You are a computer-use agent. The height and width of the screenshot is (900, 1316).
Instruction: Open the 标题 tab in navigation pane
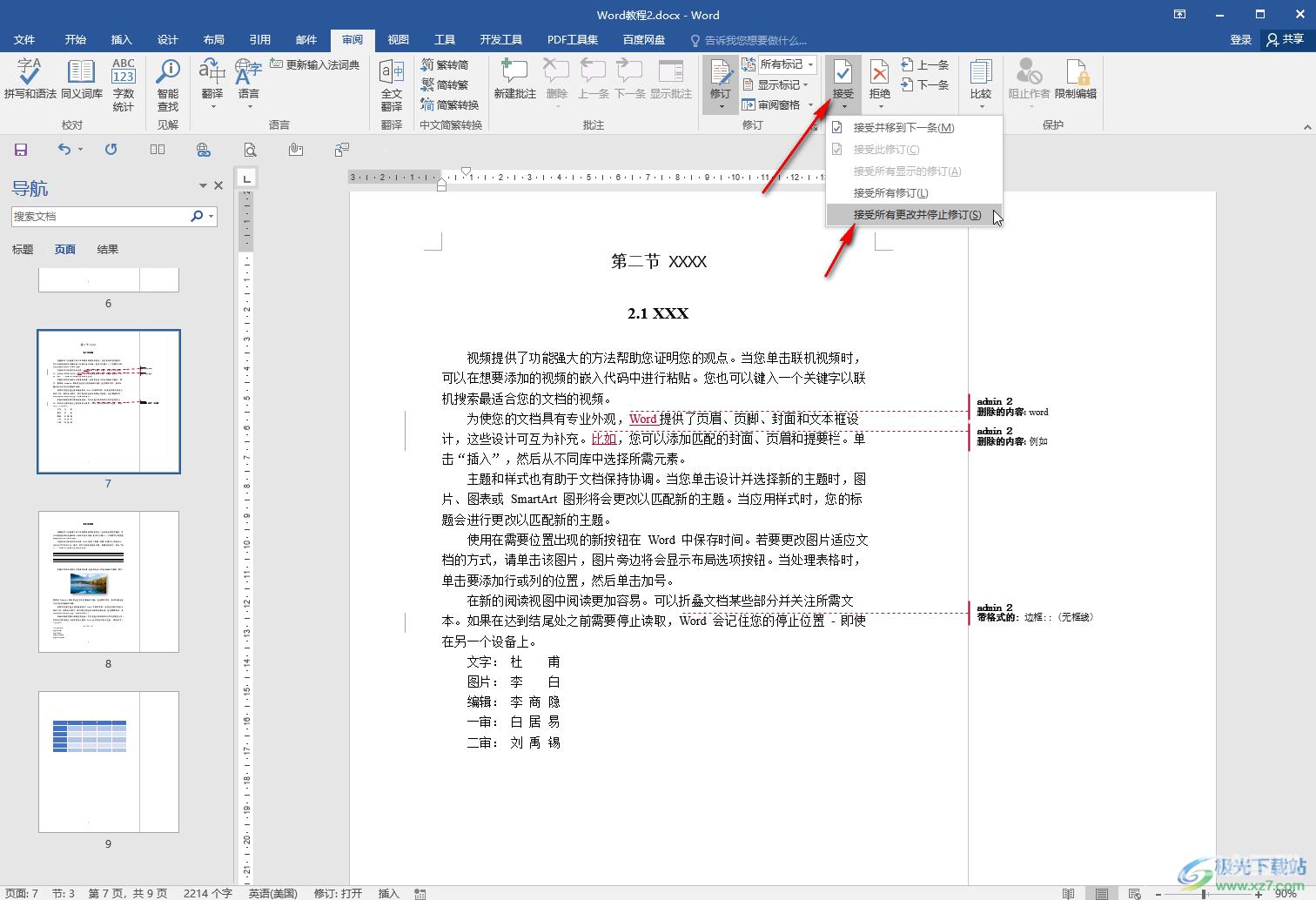23,250
